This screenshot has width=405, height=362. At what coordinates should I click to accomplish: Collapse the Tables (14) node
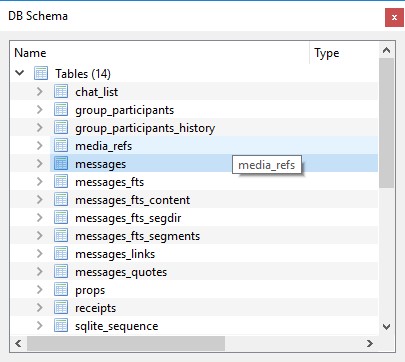click(20, 73)
